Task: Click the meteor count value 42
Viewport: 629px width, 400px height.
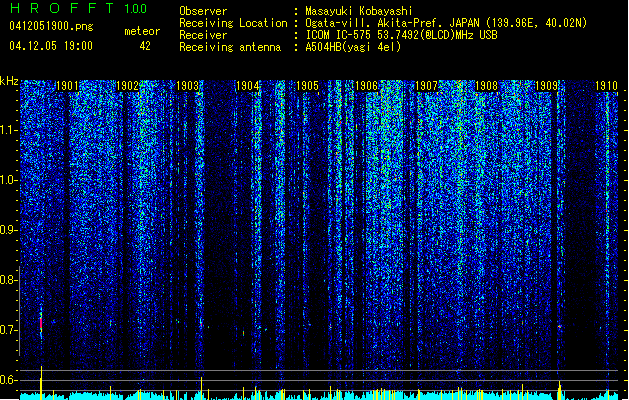Action: (x=145, y=46)
